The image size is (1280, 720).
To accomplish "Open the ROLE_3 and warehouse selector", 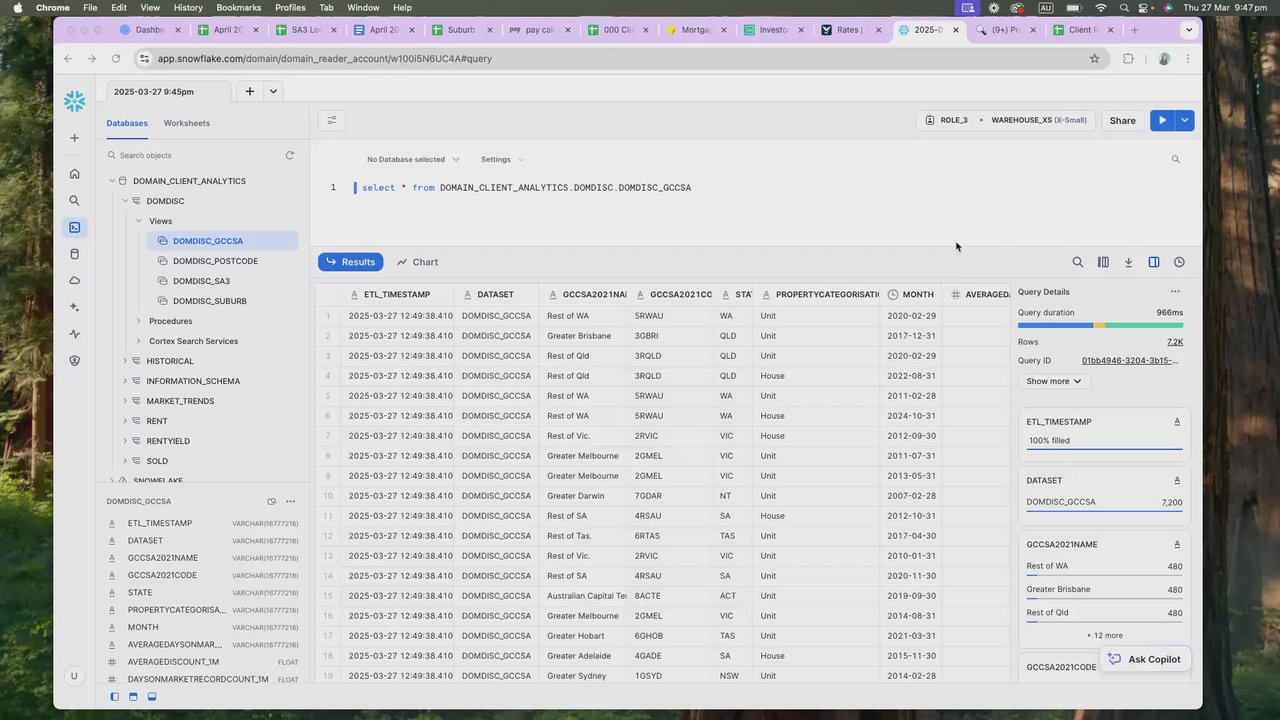I will [1005, 120].
